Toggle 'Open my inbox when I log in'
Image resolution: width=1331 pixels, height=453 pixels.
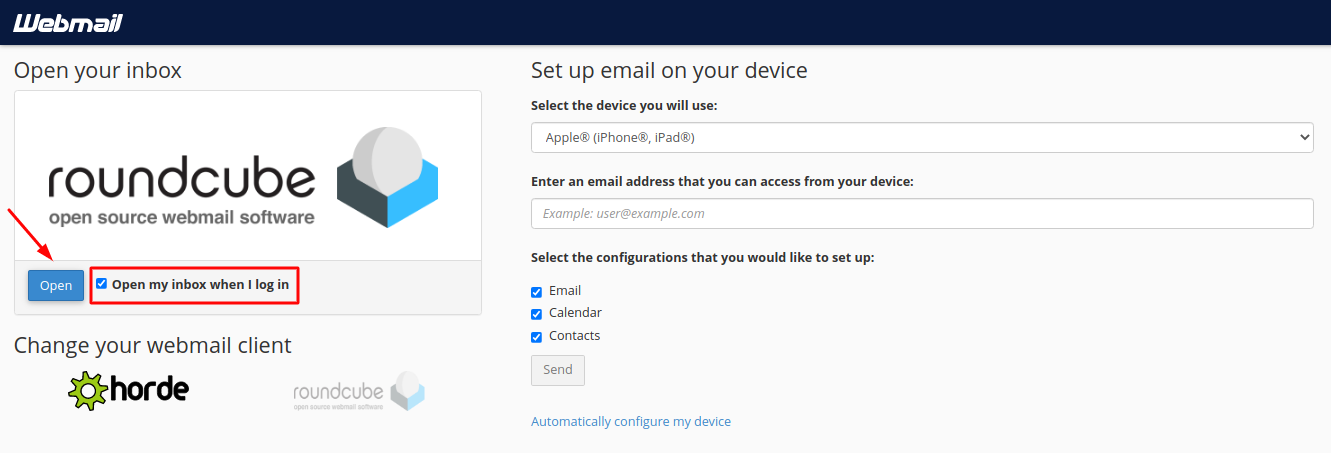point(101,284)
